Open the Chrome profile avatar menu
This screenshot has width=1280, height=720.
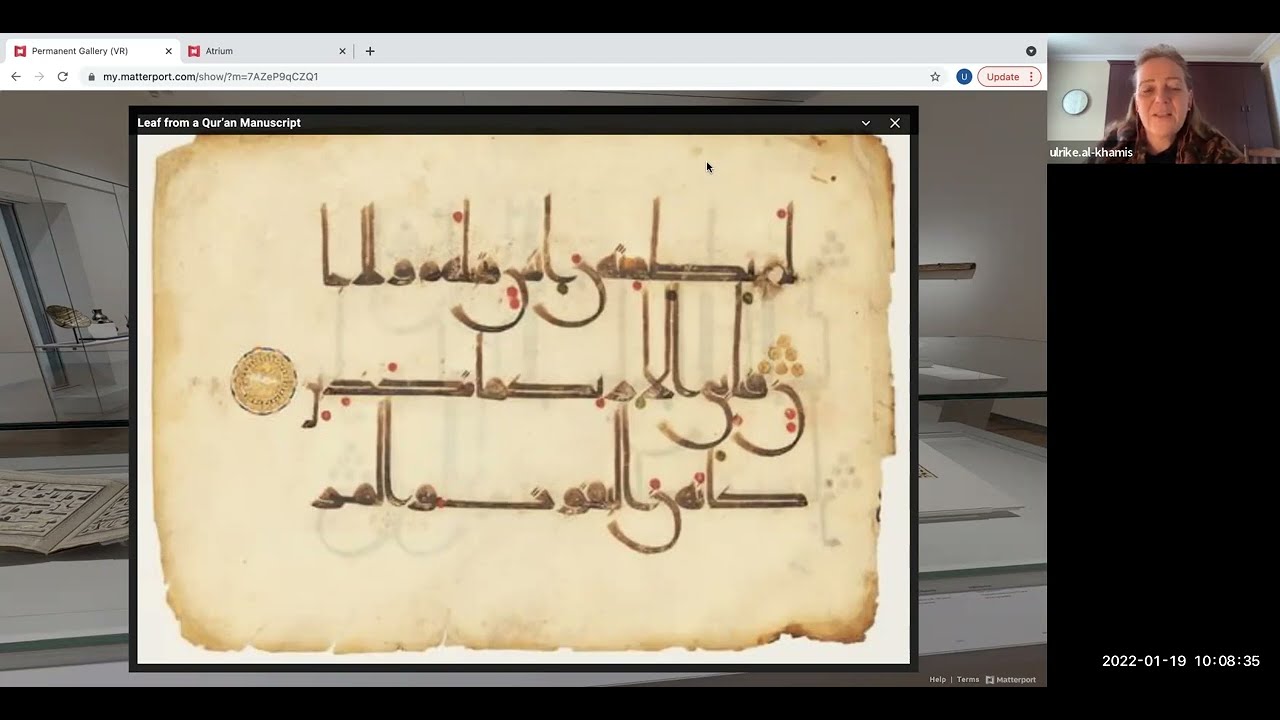964,77
